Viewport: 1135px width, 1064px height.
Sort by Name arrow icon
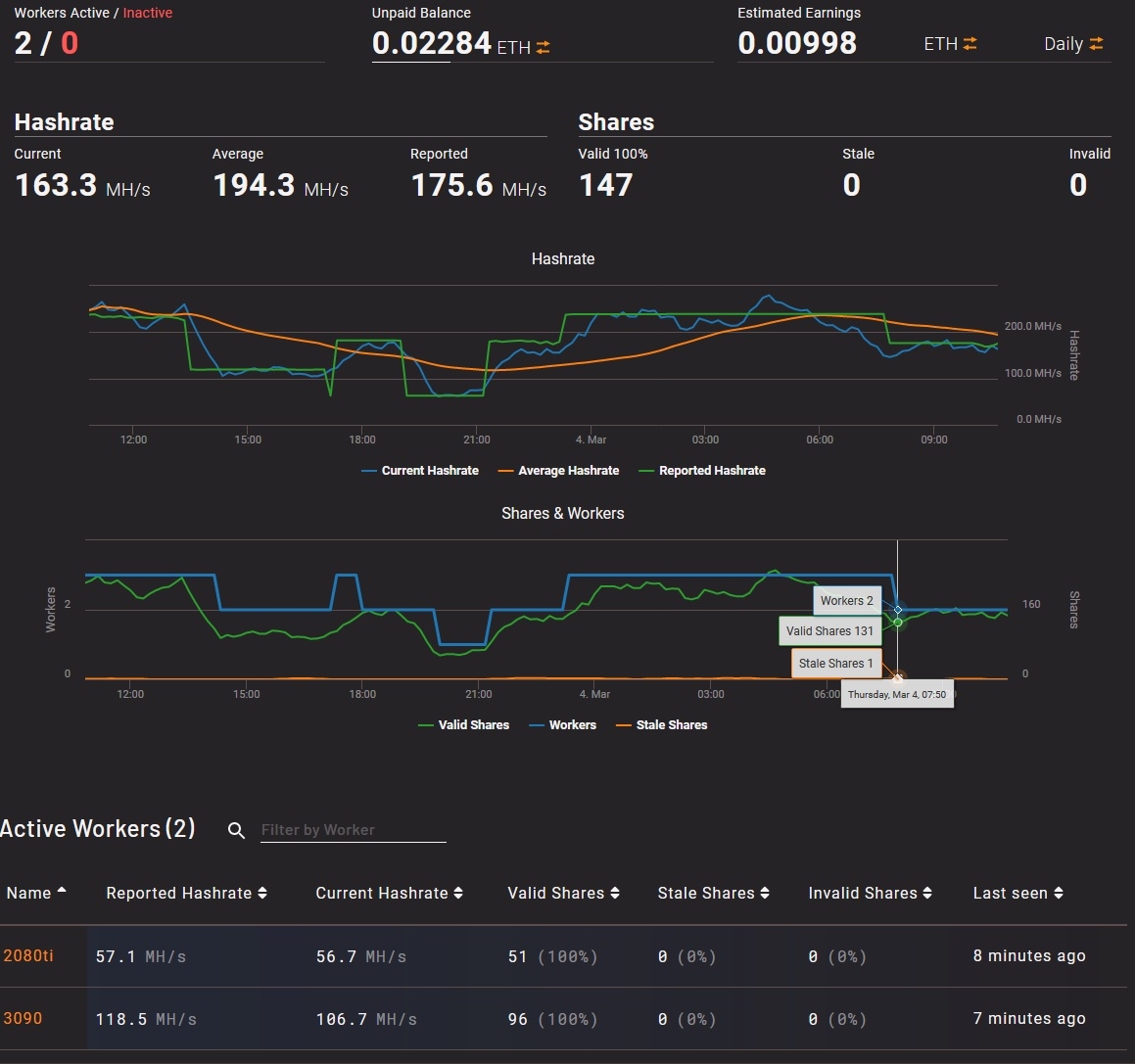62,891
